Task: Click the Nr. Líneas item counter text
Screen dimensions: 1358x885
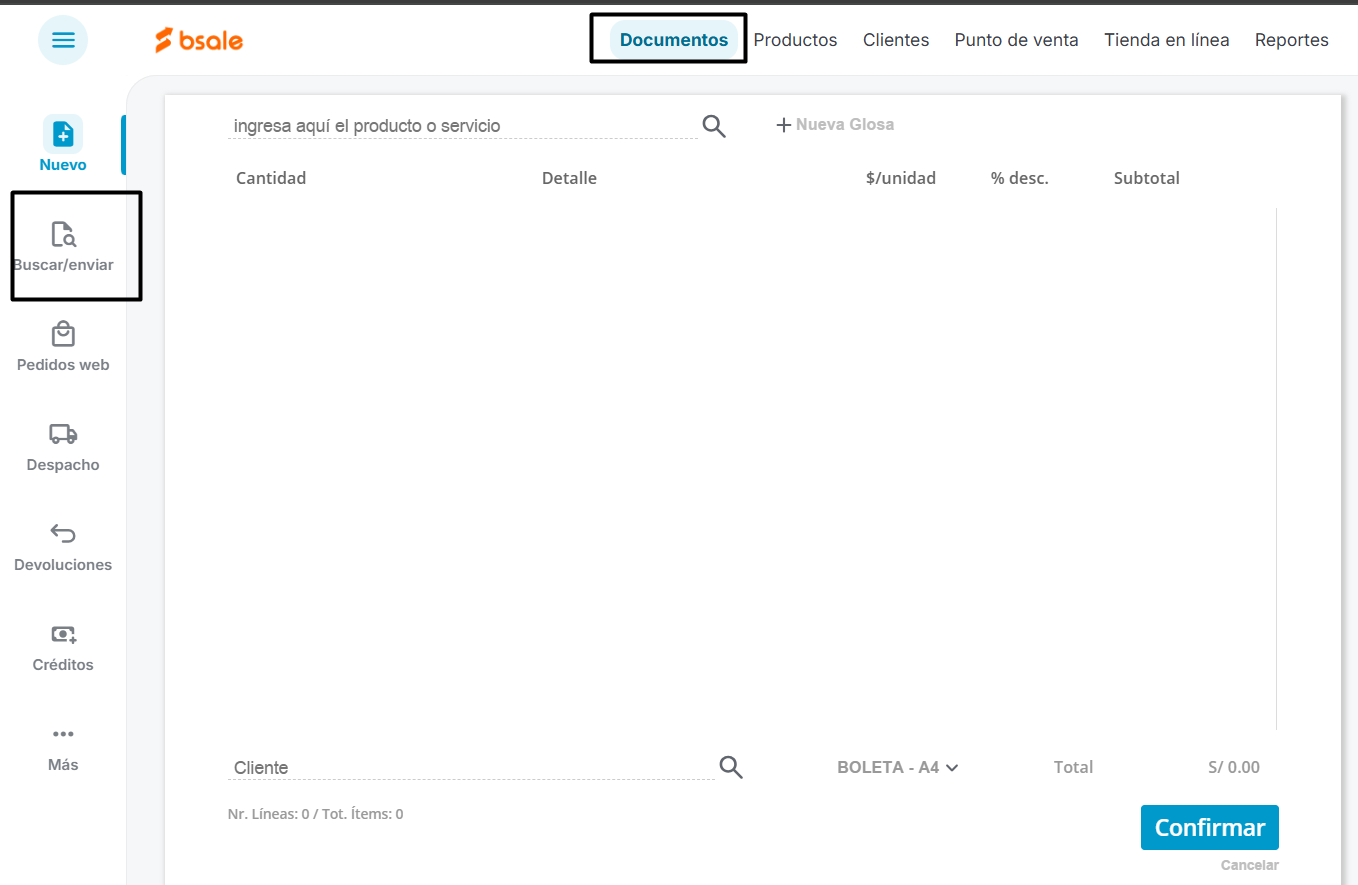Action: tap(316, 814)
